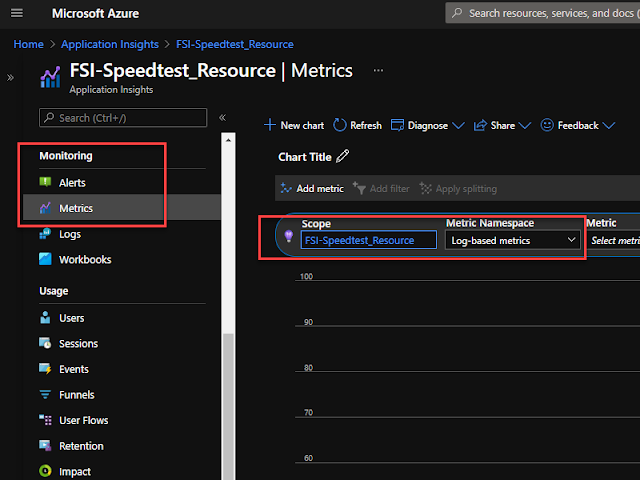This screenshot has width=640, height=480.
Task: Click the Feedback smiley icon
Action: pyautogui.click(x=547, y=125)
